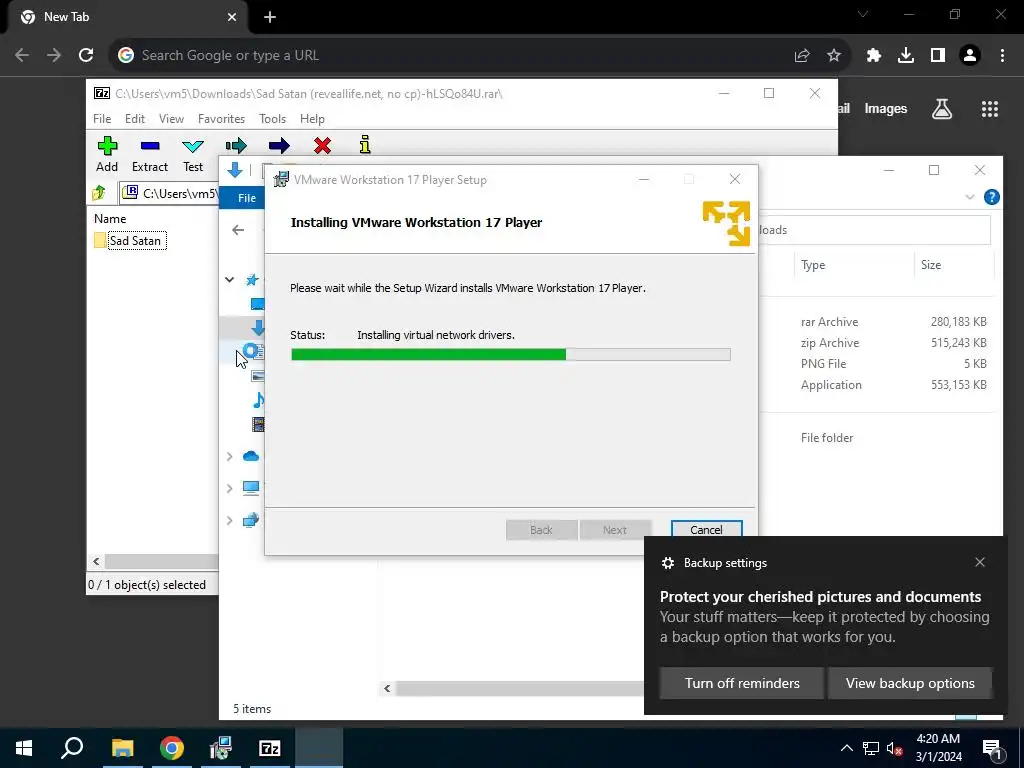Toggle Chrome side panel icon

coord(938,56)
